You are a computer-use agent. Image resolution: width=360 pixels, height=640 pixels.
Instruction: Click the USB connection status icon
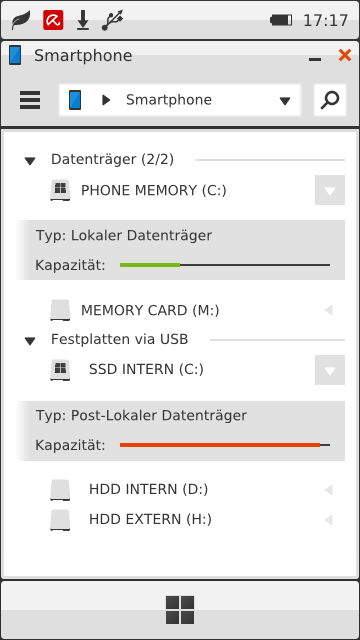point(112,20)
